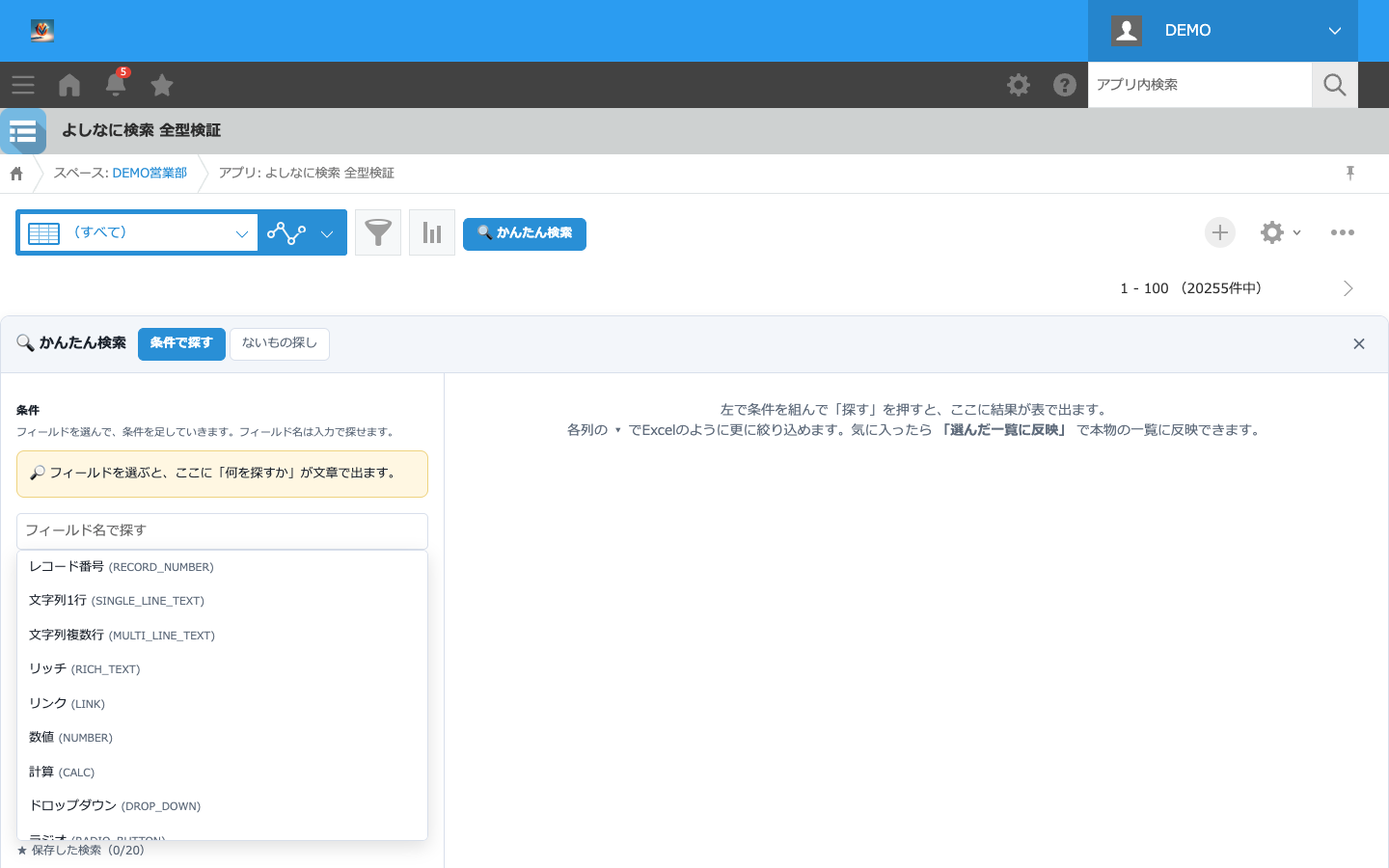The height and width of the screenshot is (868, 1389).
Task: Open the DEMO user account menu
Action: pos(1223,31)
